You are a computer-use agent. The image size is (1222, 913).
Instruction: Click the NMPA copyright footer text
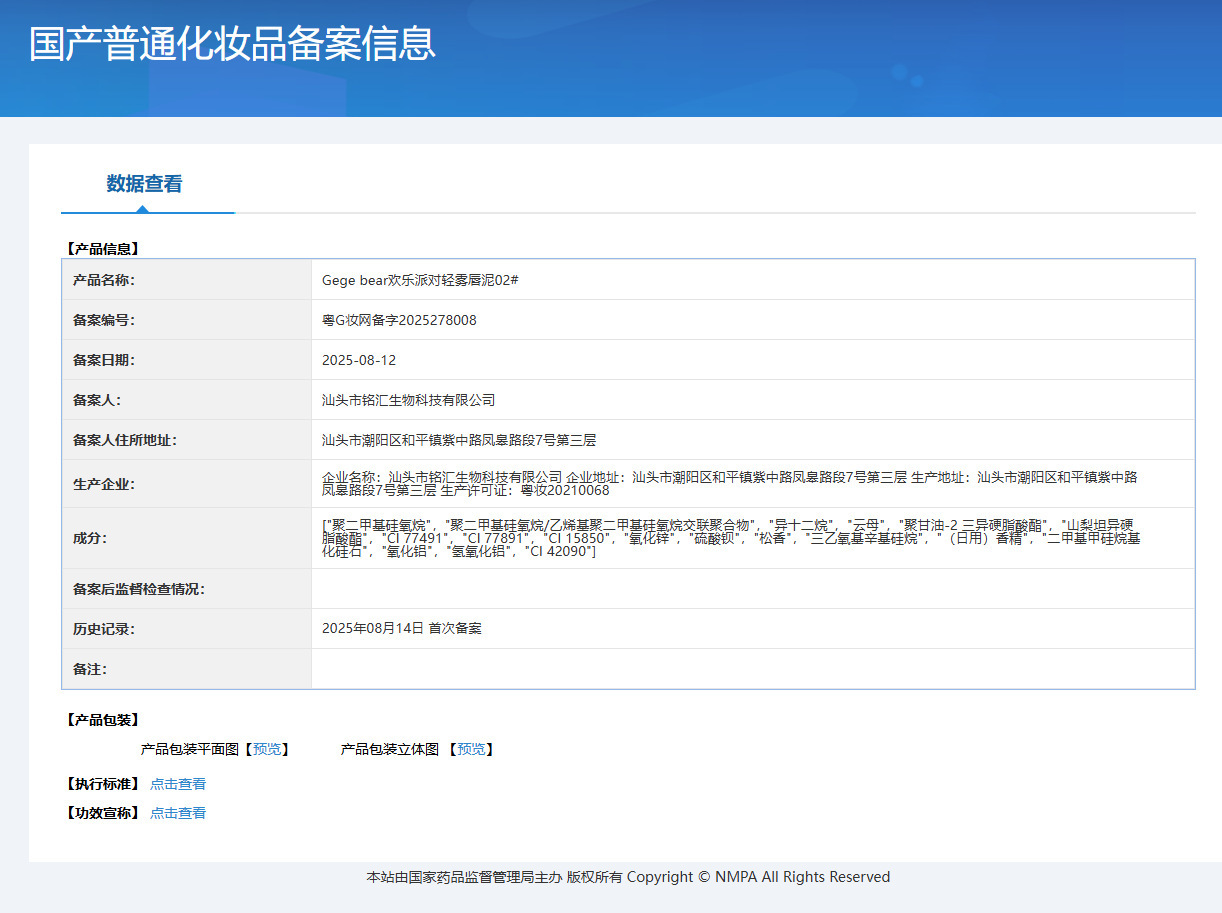click(x=628, y=877)
